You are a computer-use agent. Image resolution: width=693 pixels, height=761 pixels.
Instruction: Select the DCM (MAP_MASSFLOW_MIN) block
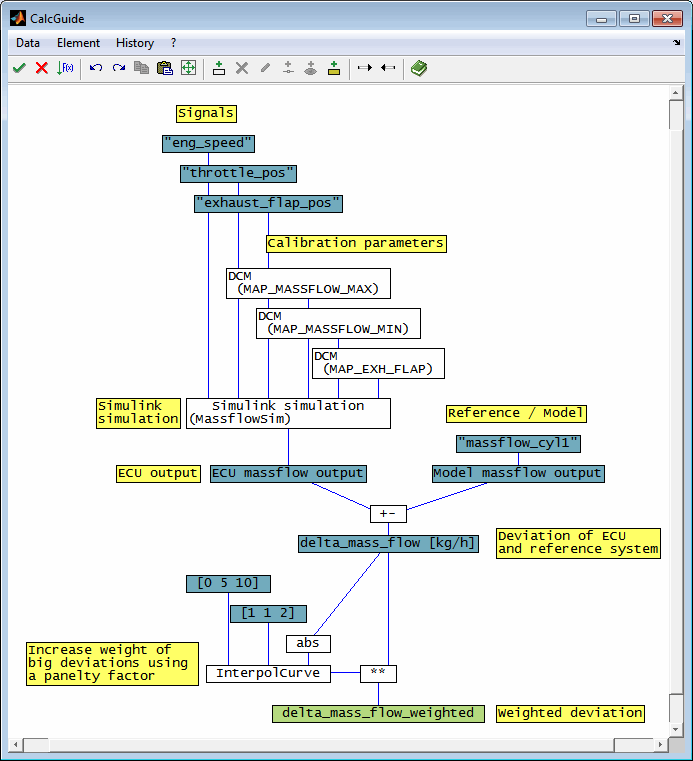tap(338, 323)
